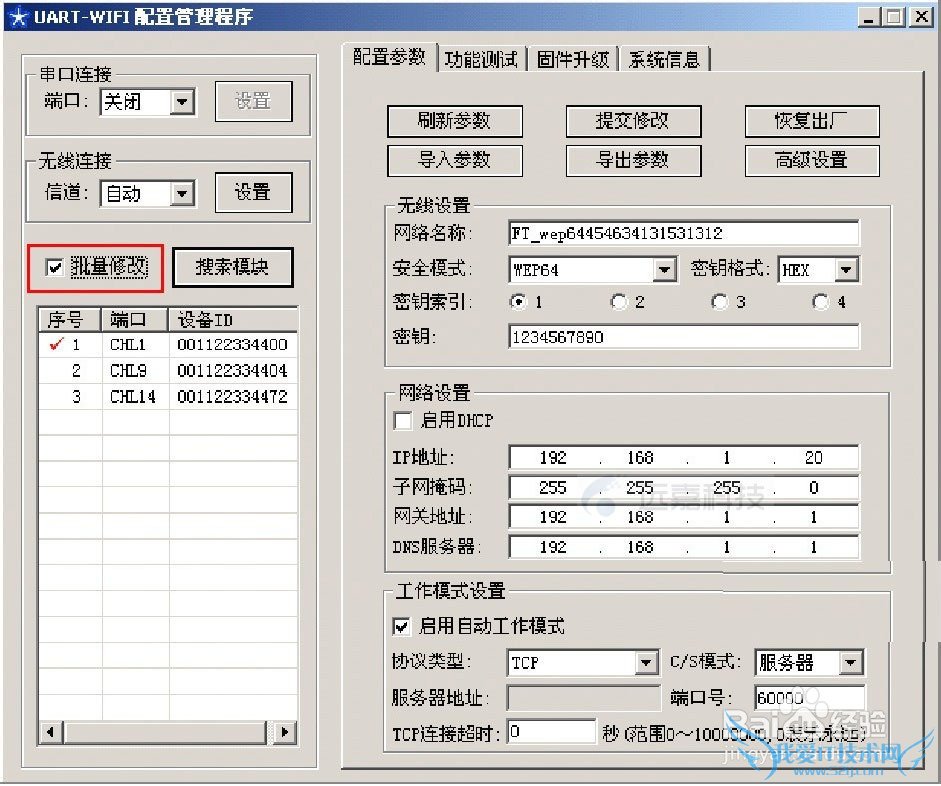Open the 端口 serial port dropdown
941x786 pixels.
tap(181, 102)
